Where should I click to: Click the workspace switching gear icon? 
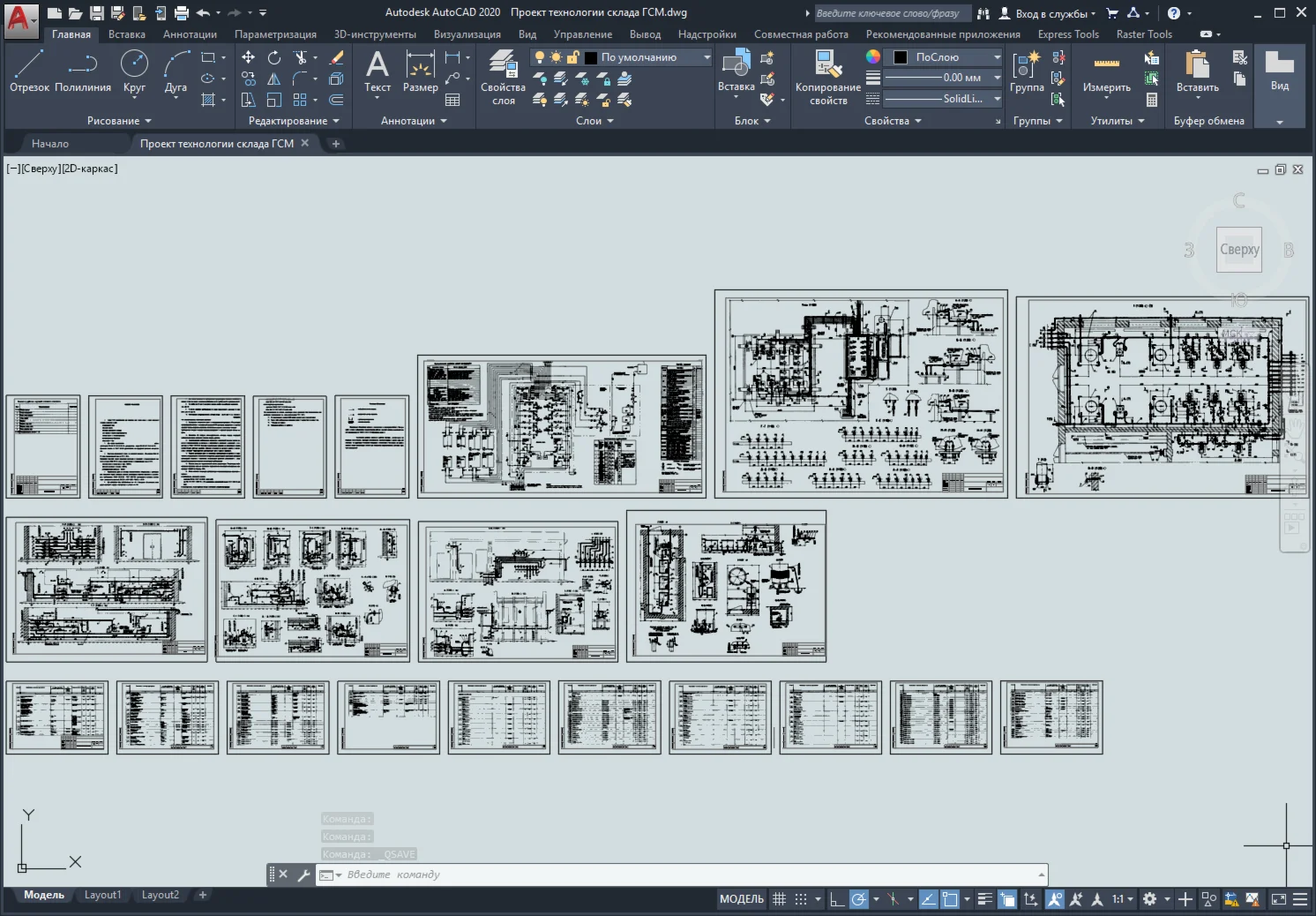(1149, 899)
